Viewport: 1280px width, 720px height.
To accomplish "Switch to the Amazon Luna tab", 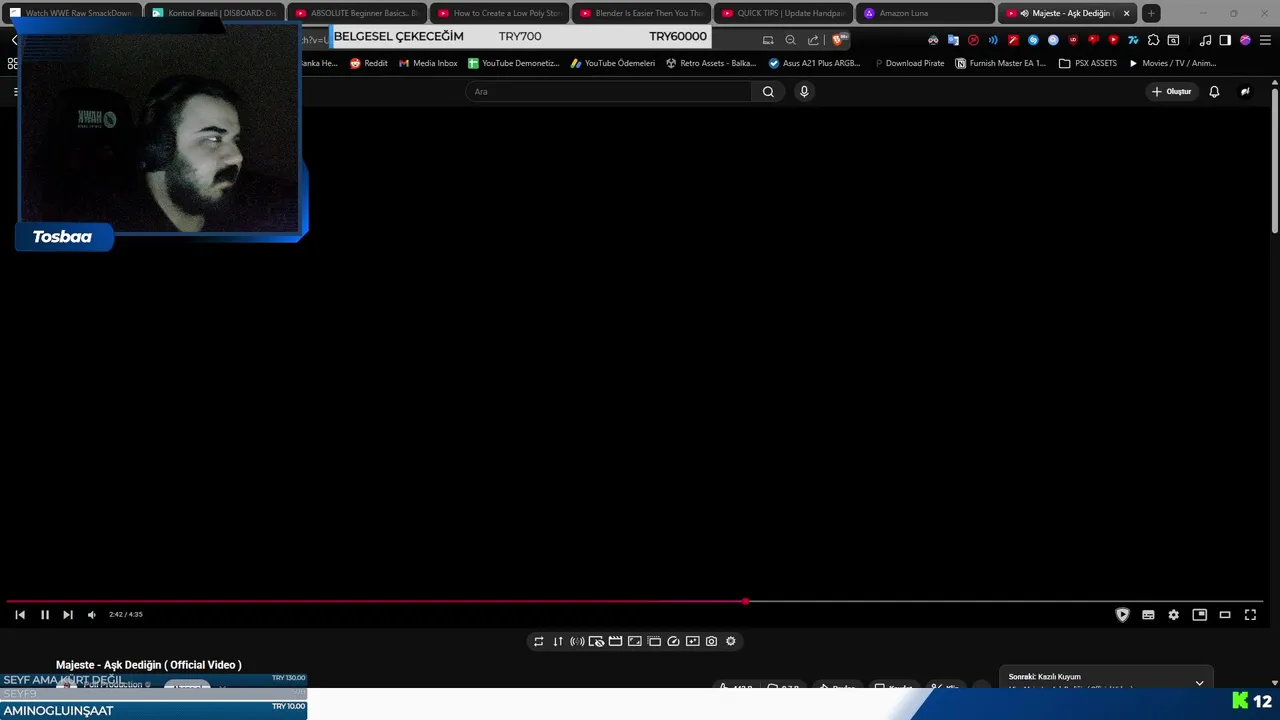I will click(x=925, y=13).
